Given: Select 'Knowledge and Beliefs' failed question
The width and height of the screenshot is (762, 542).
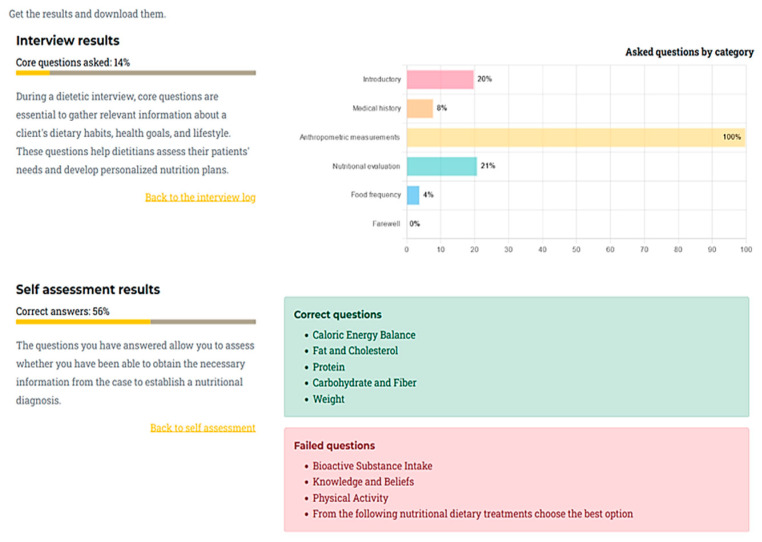Looking at the screenshot, I should (363, 482).
